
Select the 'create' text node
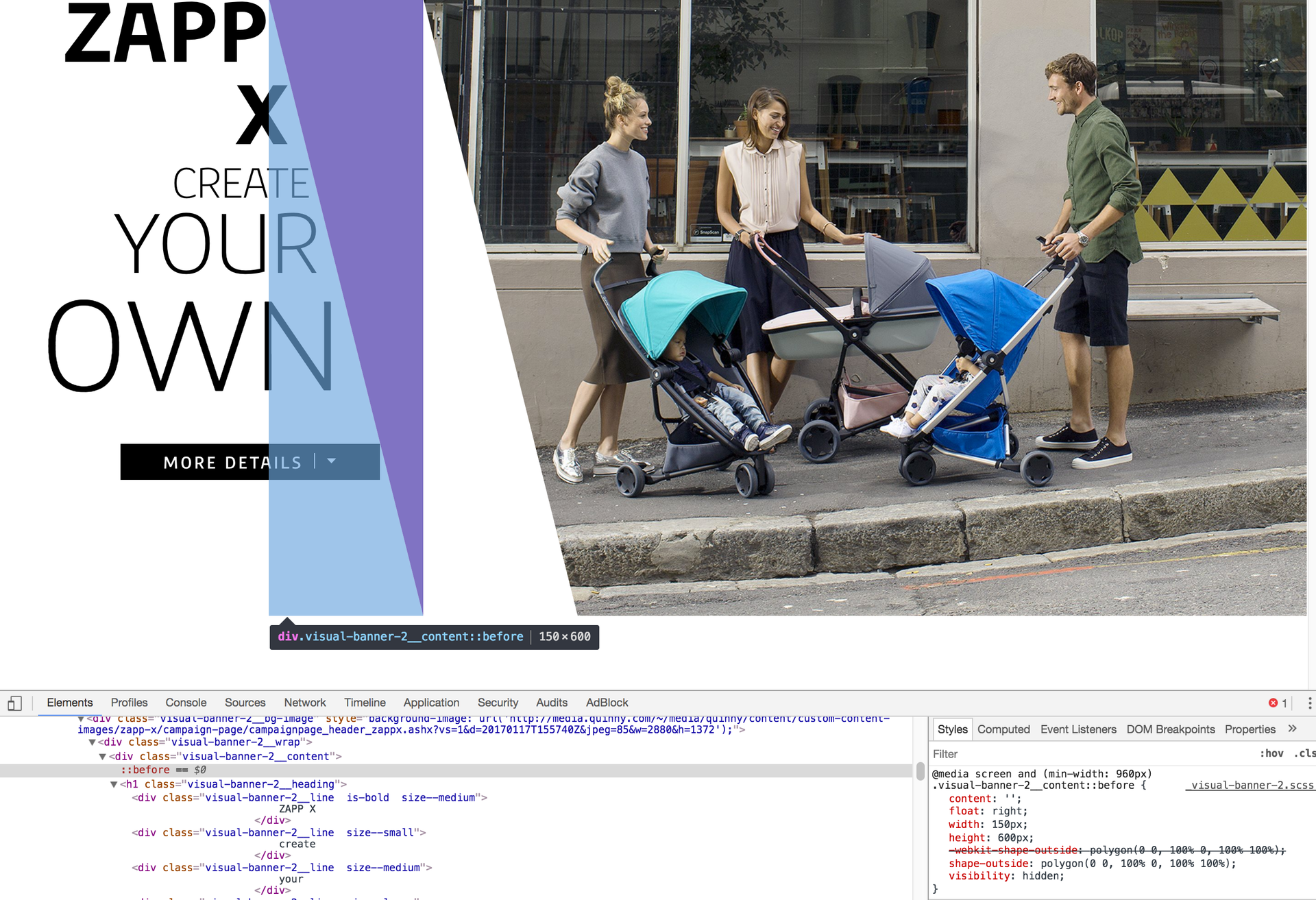297,844
